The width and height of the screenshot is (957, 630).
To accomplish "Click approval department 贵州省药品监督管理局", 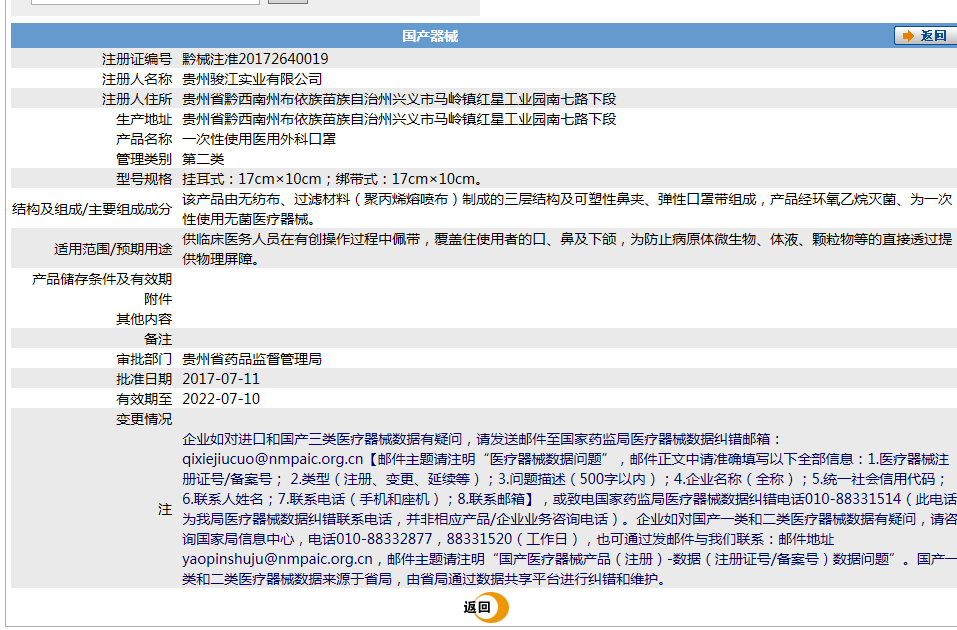I will click(255, 359).
